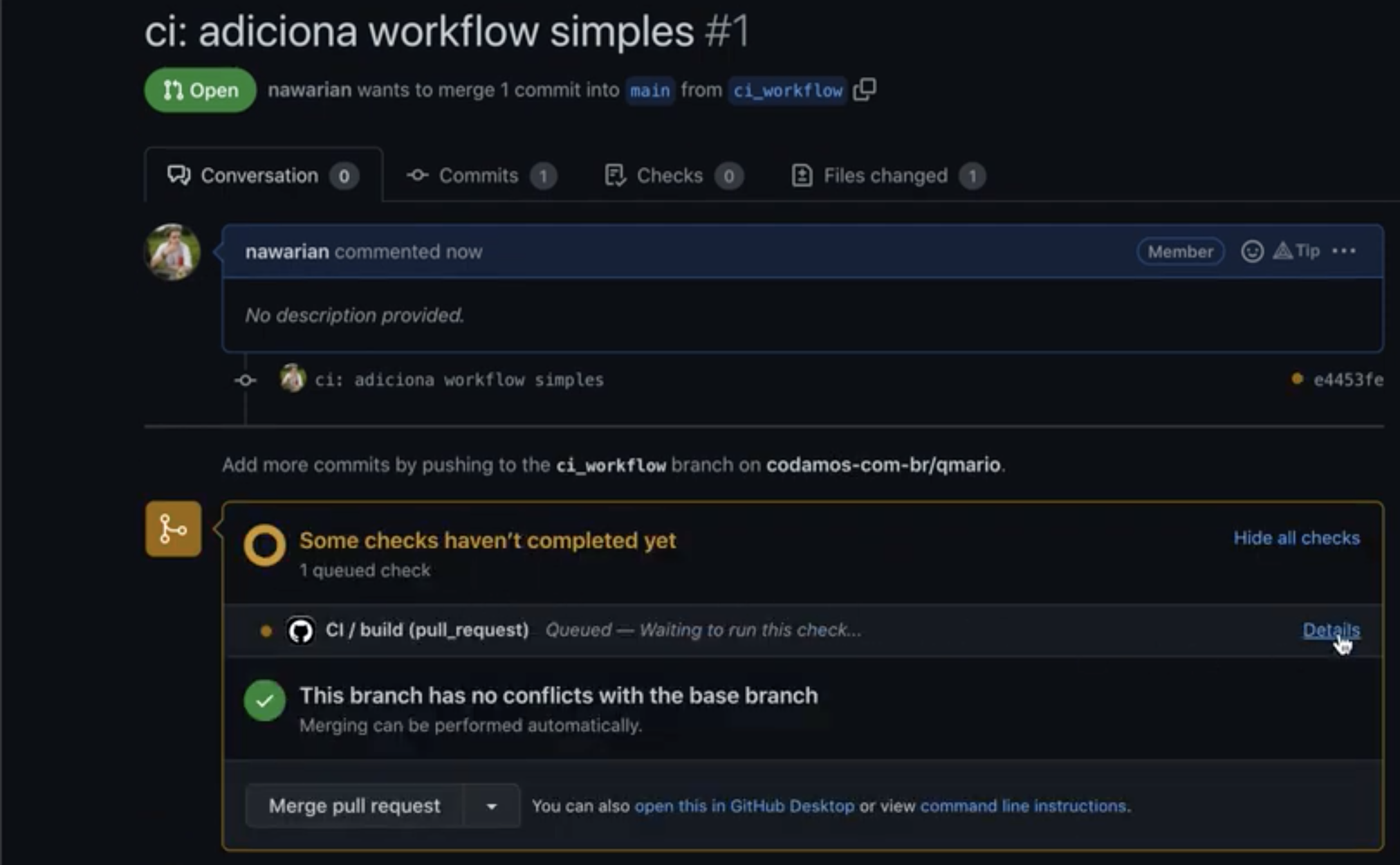This screenshot has width=1400, height=865.
Task: Click the git branch merge icon
Action: 172,530
